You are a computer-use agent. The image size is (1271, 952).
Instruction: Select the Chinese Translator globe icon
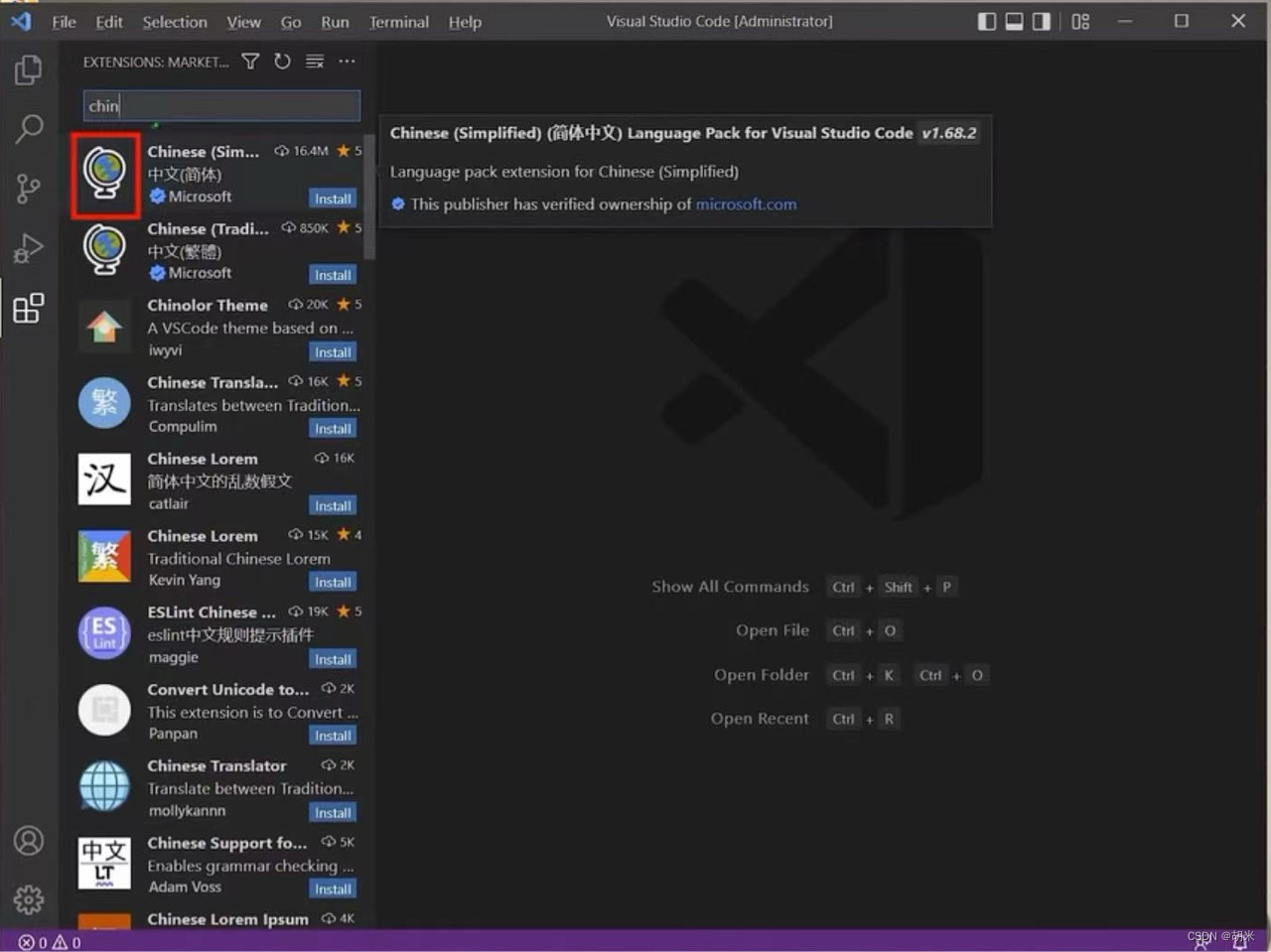(x=104, y=786)
